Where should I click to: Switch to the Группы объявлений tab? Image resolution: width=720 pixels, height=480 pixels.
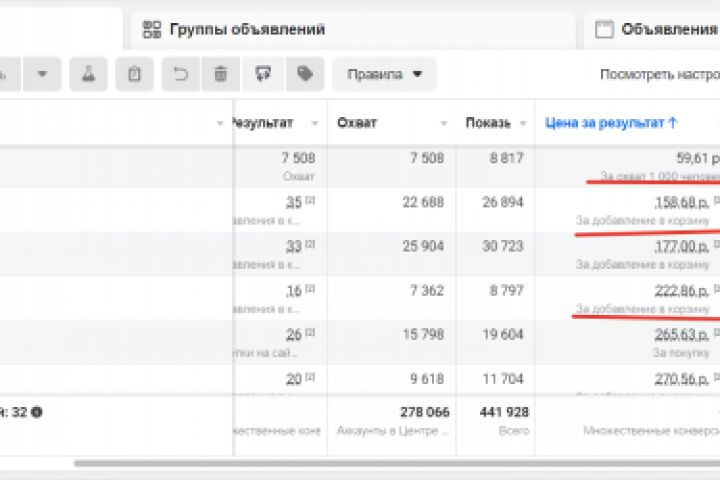tap(247, 29)
